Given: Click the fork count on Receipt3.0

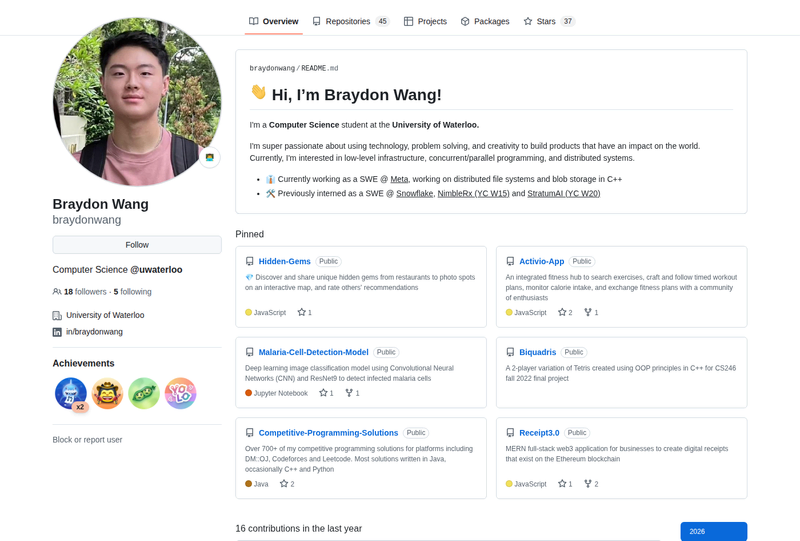Looking at the screenshot, I should pos(591,484).
